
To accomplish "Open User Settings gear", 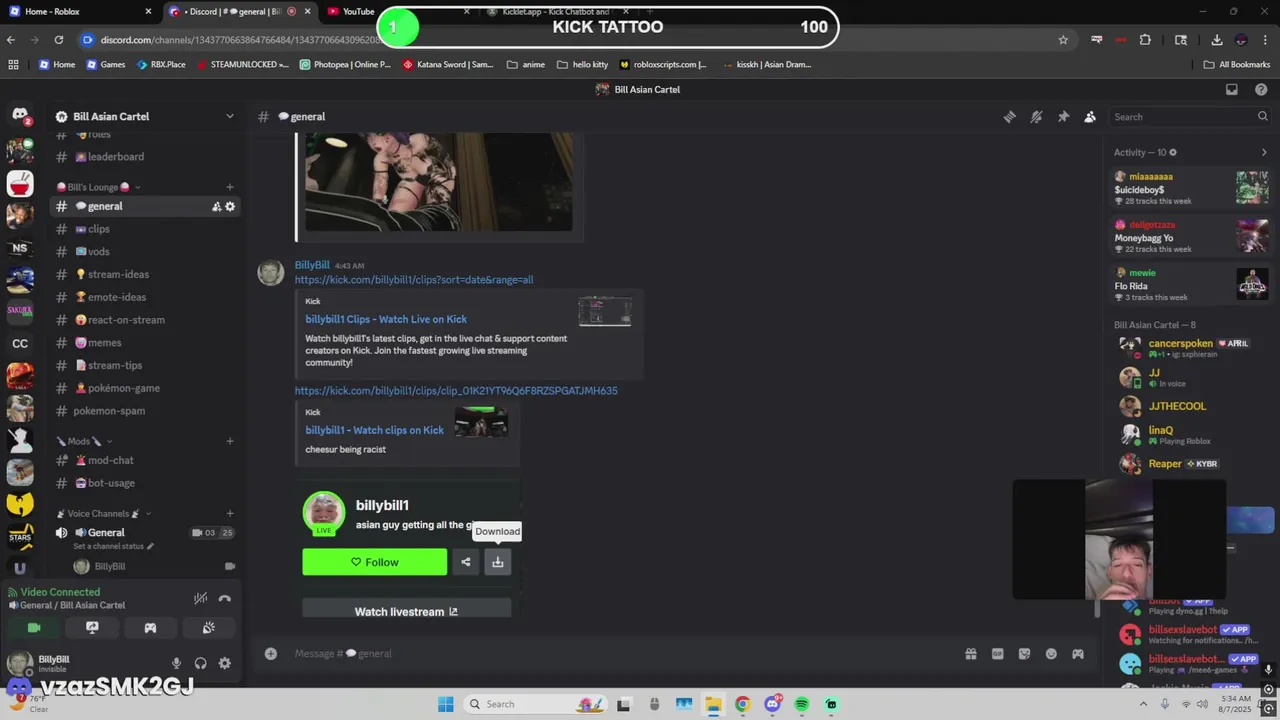I will point(224,663).
